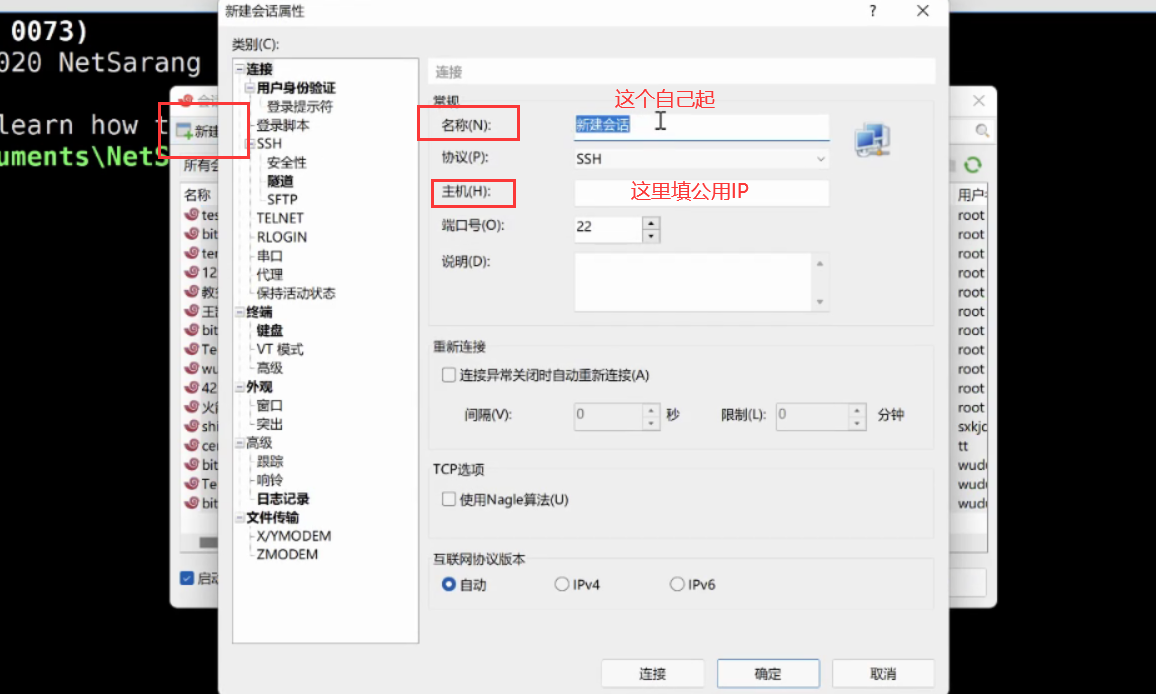Viewport: 1156px width, 694px height.
Task: Select TELNET in the category tree
Action: [x=279, y=218]
